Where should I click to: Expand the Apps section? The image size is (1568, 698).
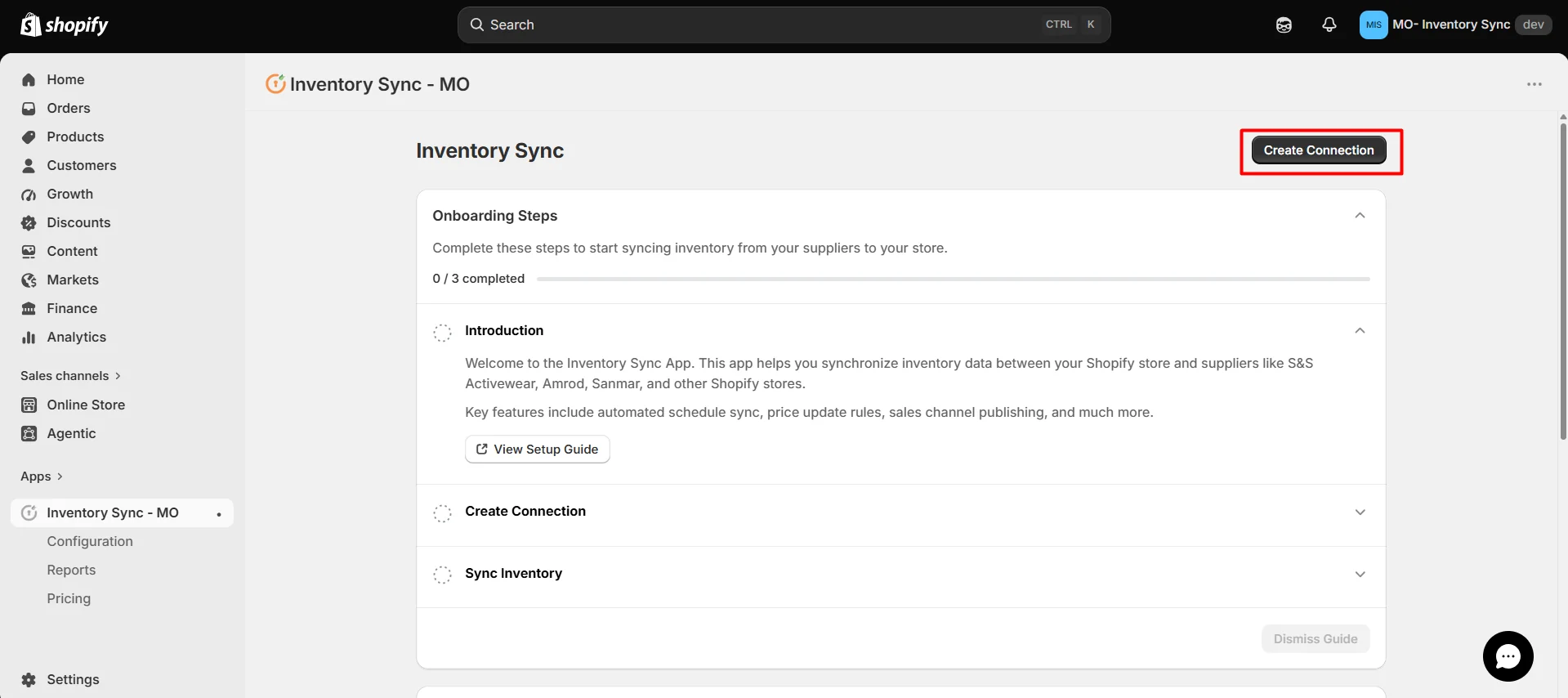point(42,477)
